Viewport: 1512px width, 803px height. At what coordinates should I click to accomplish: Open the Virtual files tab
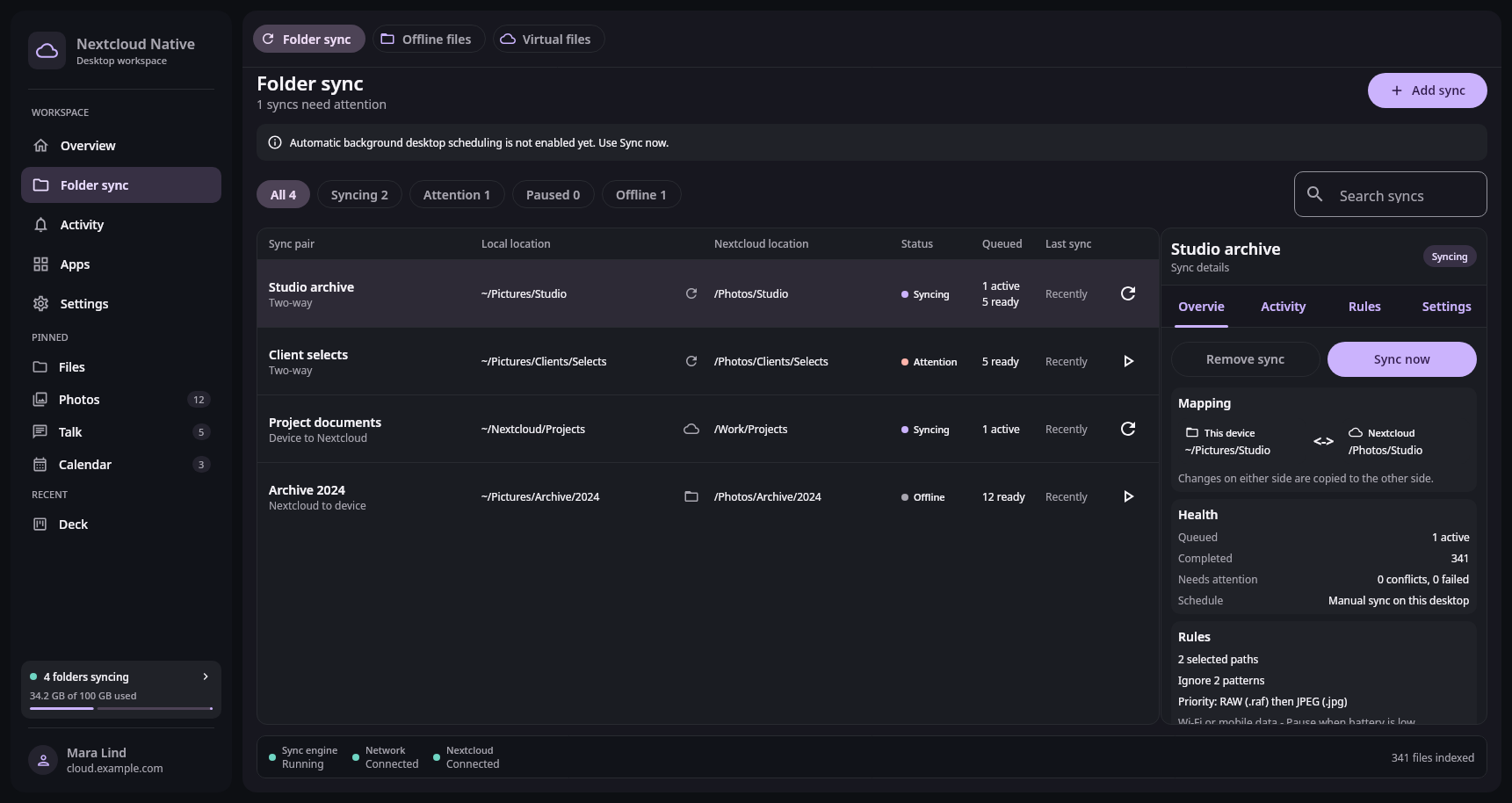548,40
